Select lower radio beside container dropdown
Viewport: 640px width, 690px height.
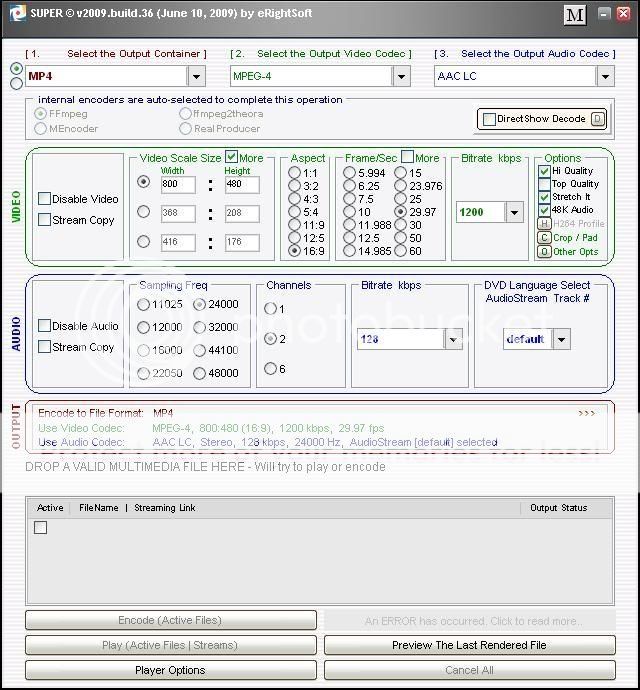(x=16, y=83)
